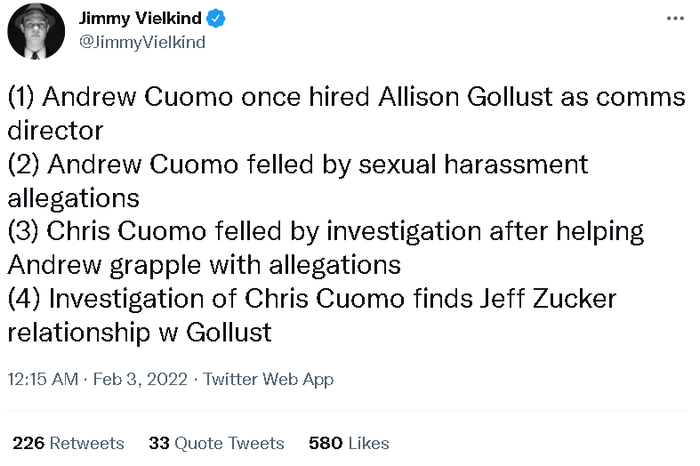Open Jimmy Vielkind's profile picture
The image size is (700, 466).
tap(36, 30)
